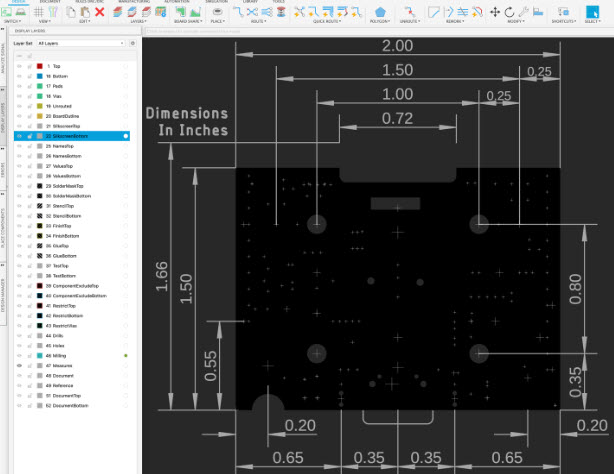Set 1 Top as active layer radio
This screenshot has width=614, height=474.
126,66
